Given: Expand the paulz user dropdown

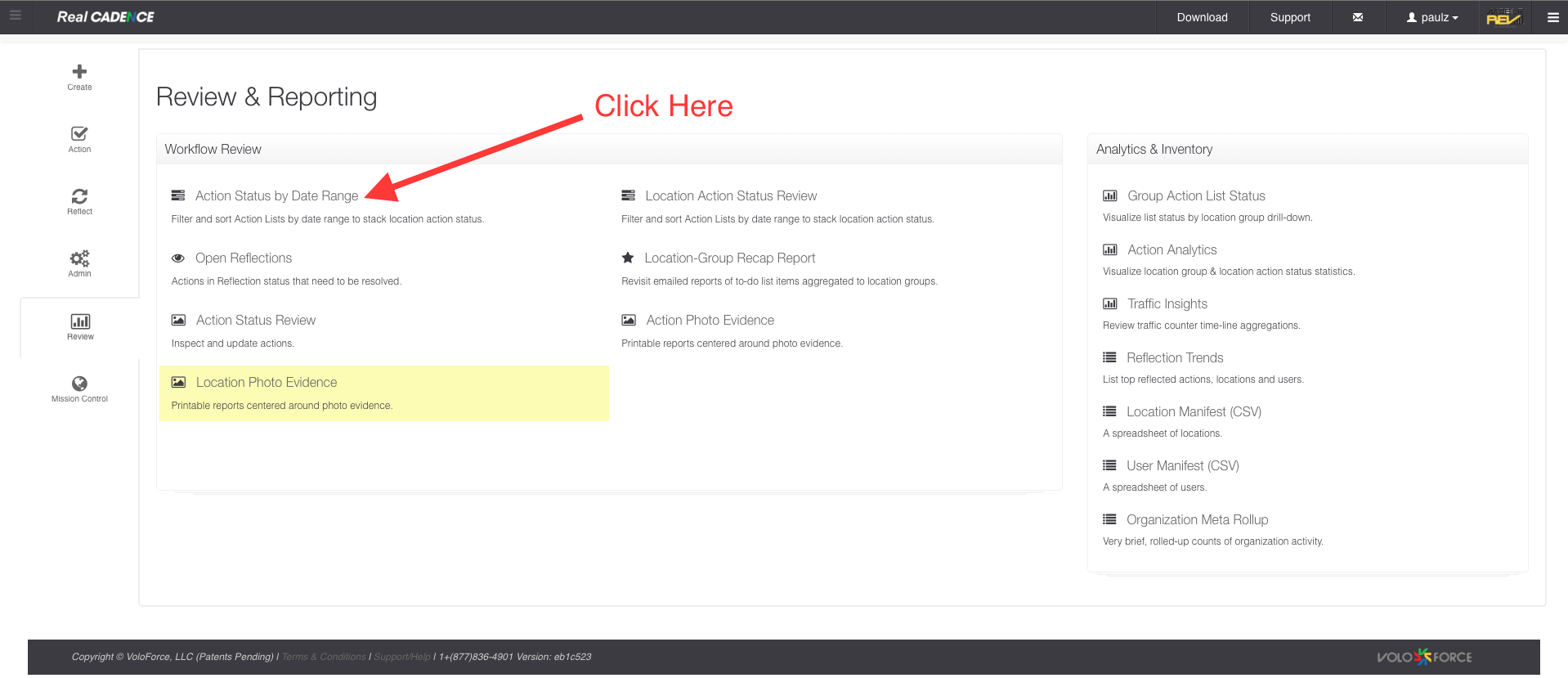Looking at the screenshot, I should pyautogui.click(x=1432, y=17).
